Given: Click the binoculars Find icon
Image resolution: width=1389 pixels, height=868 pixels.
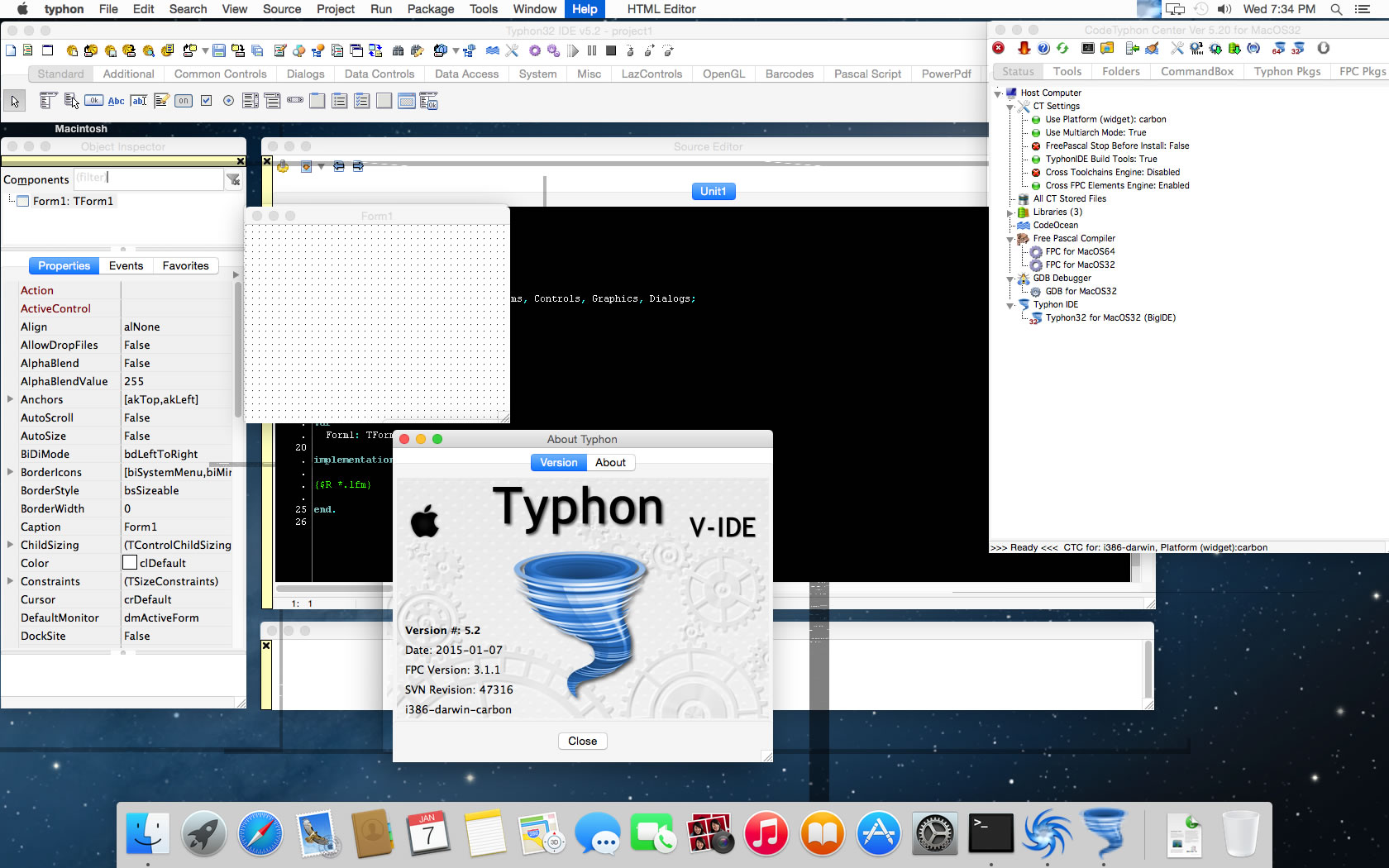Looking at the screenshot, I should click(x=398, y=50).
